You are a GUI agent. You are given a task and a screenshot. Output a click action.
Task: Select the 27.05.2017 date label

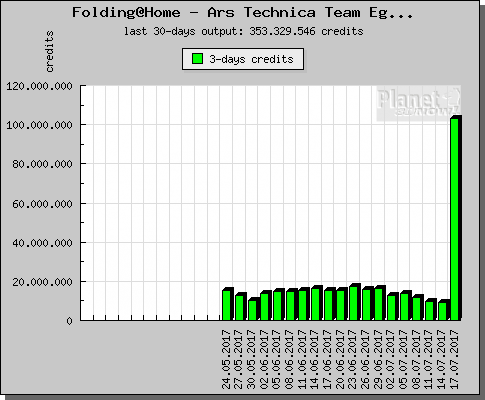click(239, 359)
